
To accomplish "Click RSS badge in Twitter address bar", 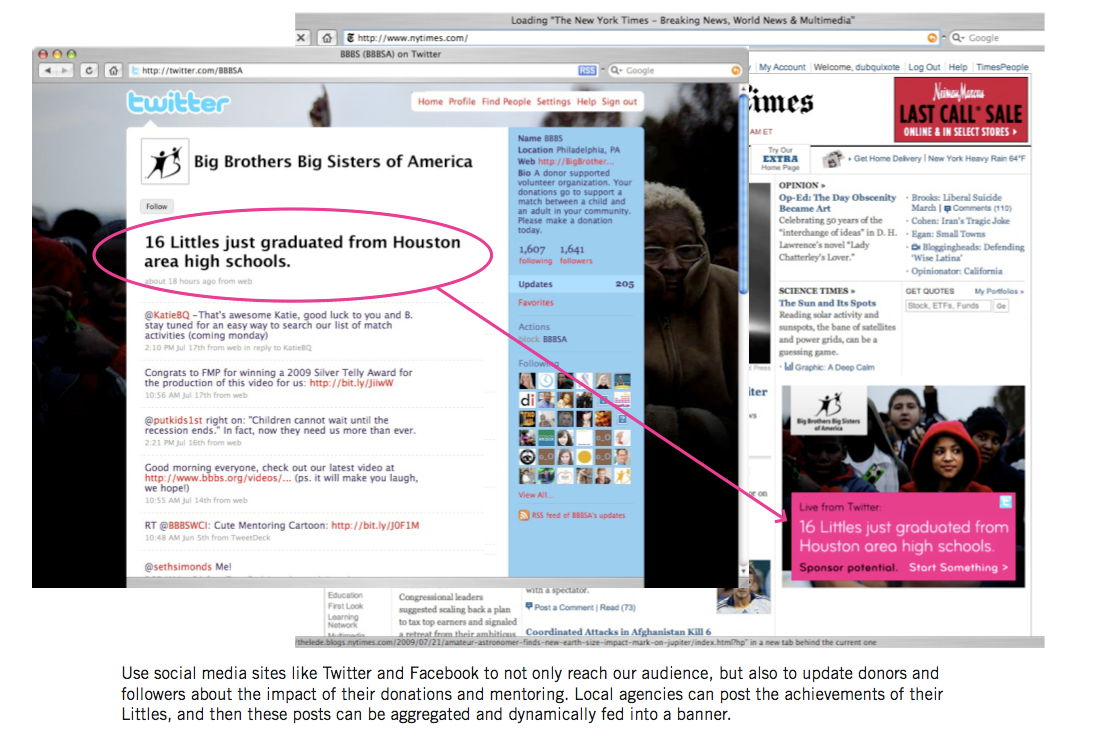I will (587, 71).
